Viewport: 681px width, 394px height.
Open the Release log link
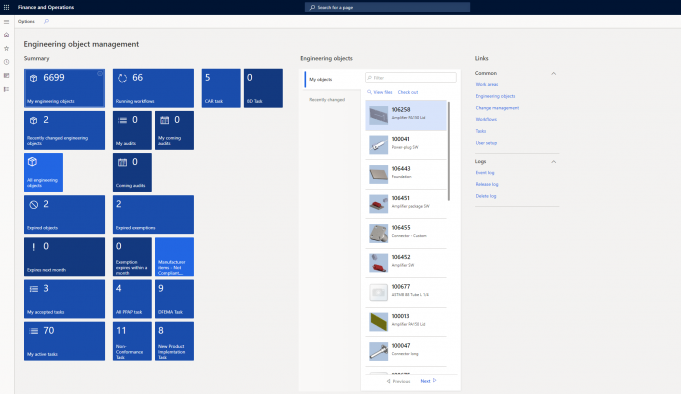(487, 184)
